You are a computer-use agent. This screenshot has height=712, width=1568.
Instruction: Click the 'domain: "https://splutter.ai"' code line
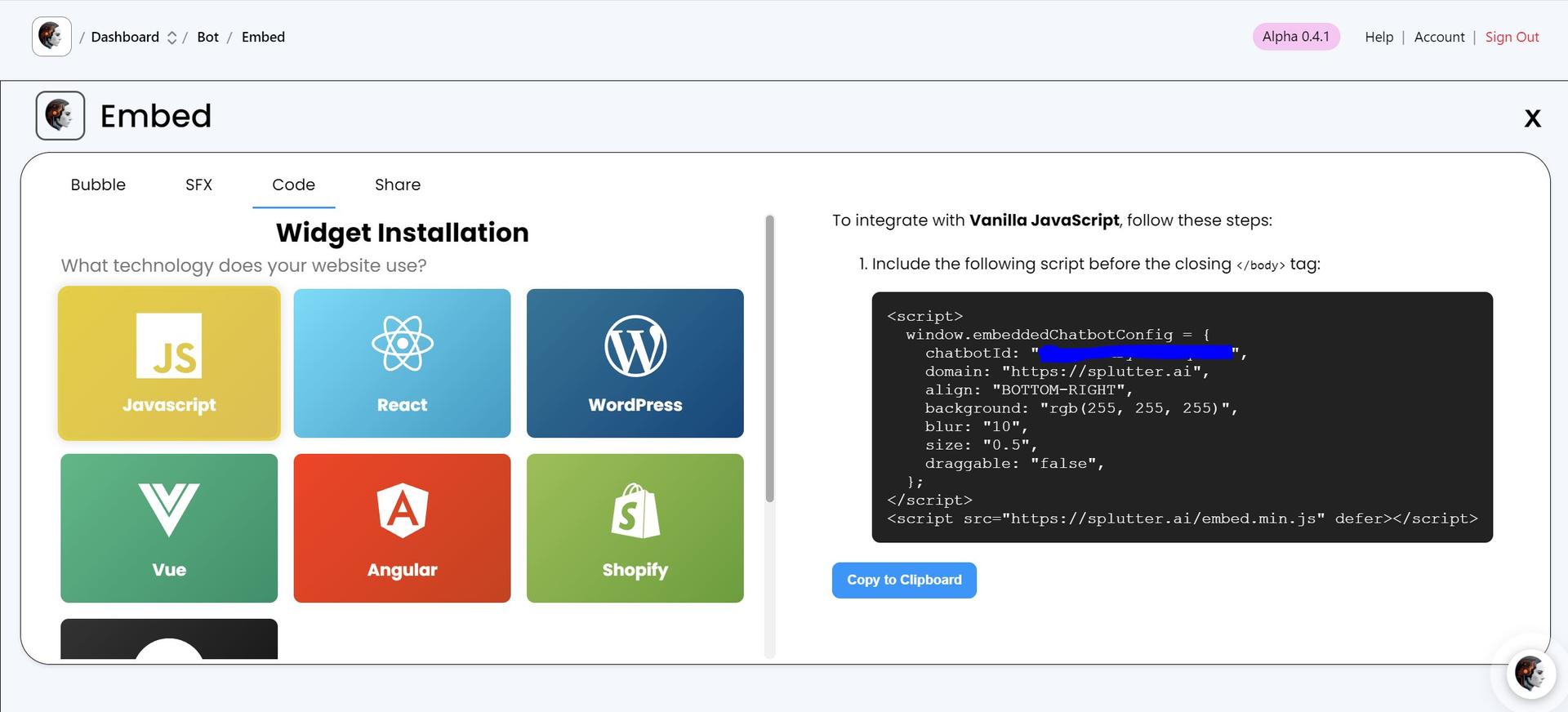click(x=1067, y=372)
